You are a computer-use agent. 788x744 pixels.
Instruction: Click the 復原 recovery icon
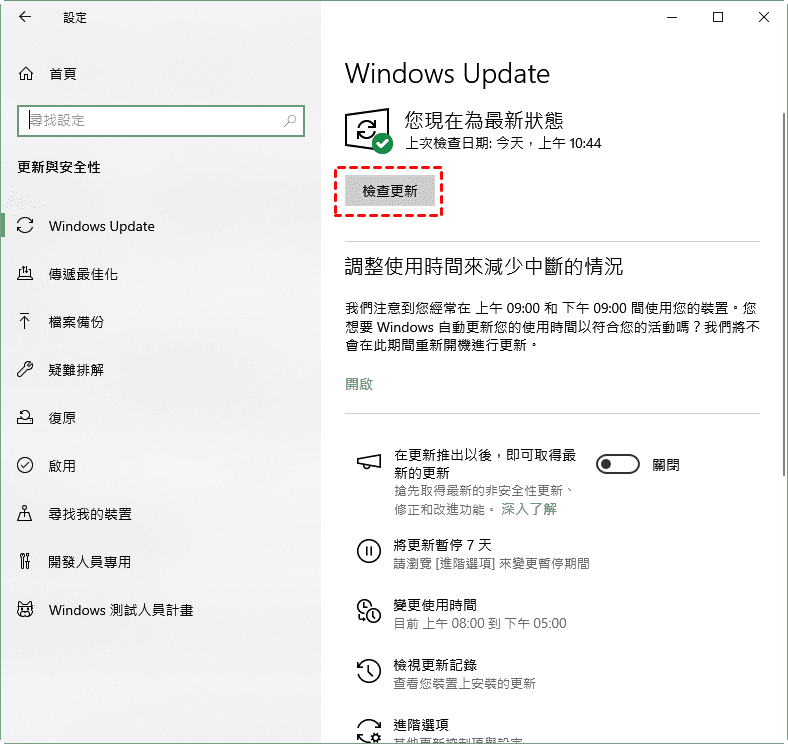[25, 417]
